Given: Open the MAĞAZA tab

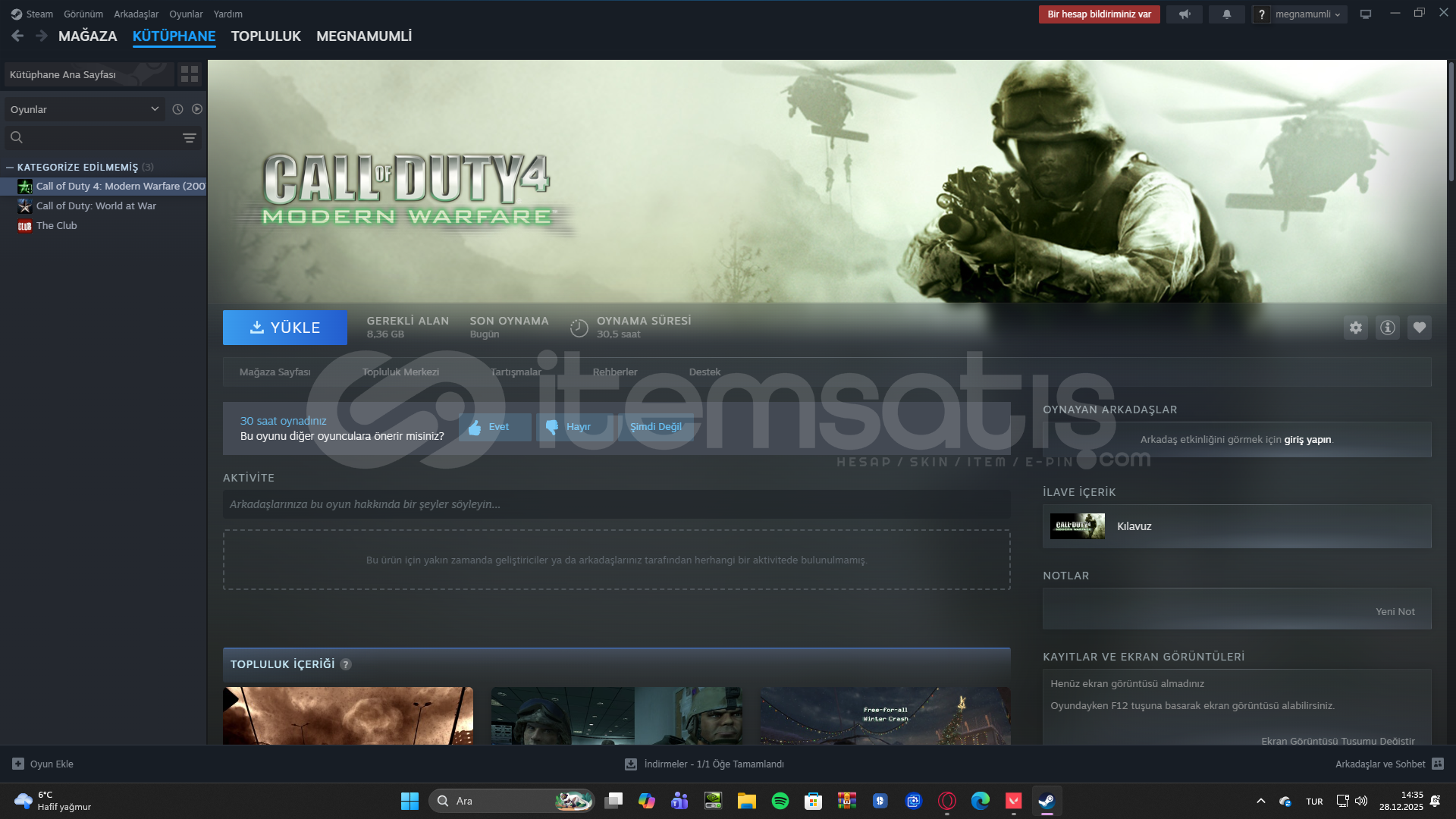Looking at the screenshot, I should click(x=87, y=36).
